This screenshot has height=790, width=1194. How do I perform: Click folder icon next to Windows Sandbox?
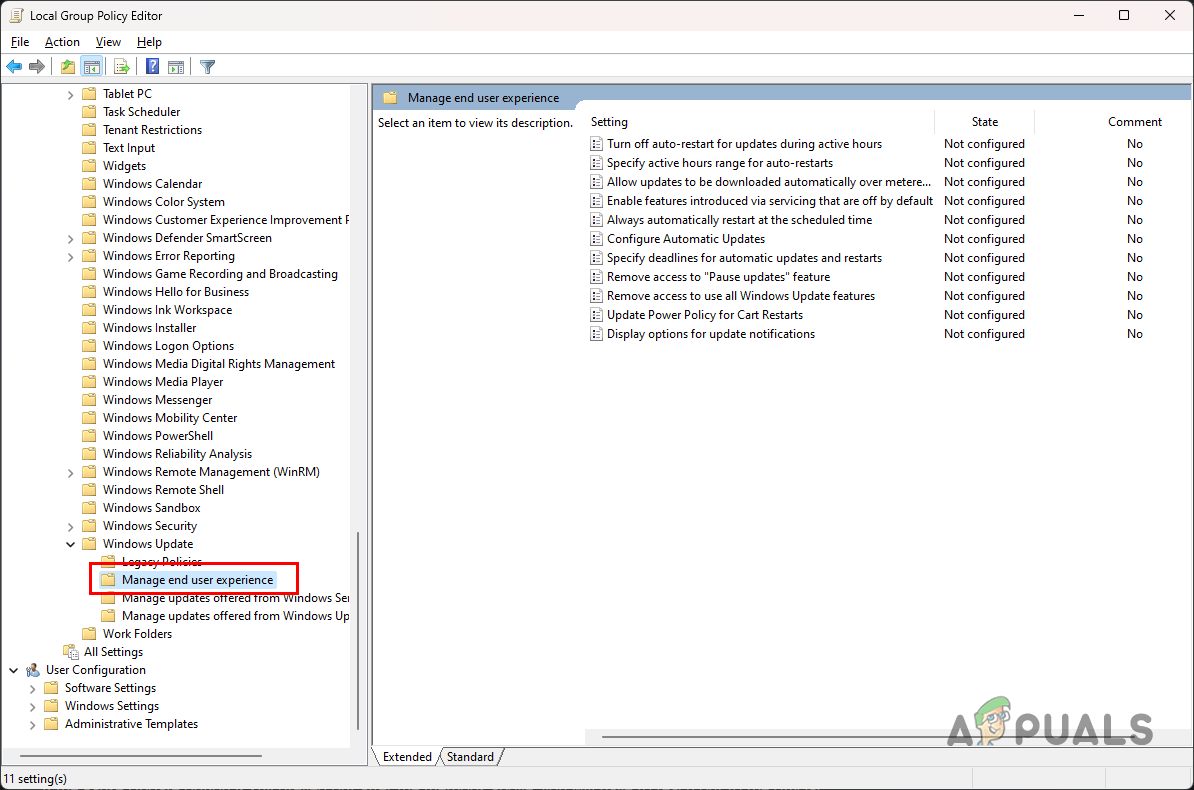89,508
